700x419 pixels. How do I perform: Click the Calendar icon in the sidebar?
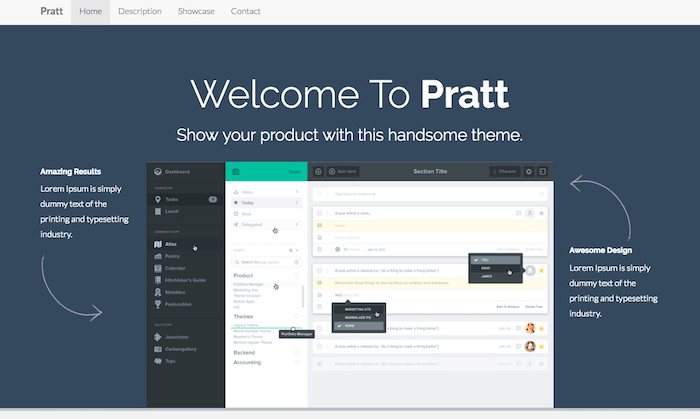157,268
